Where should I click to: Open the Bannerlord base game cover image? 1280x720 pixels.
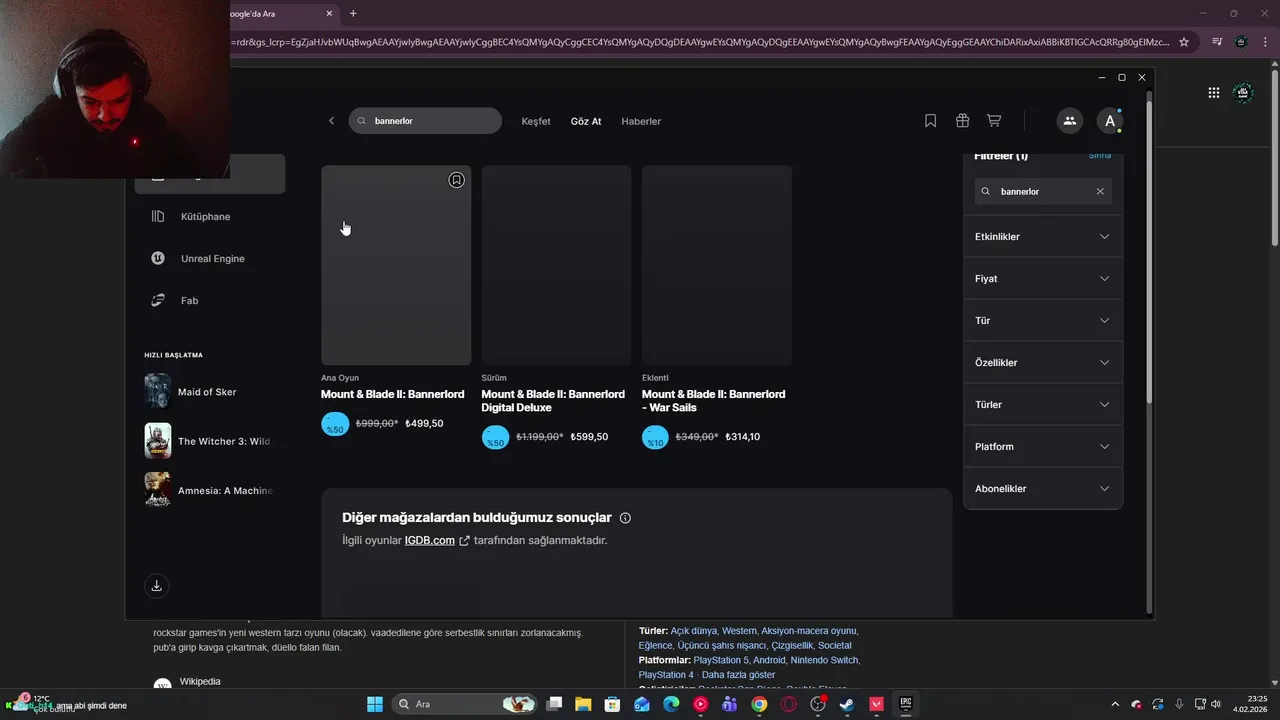396,265
